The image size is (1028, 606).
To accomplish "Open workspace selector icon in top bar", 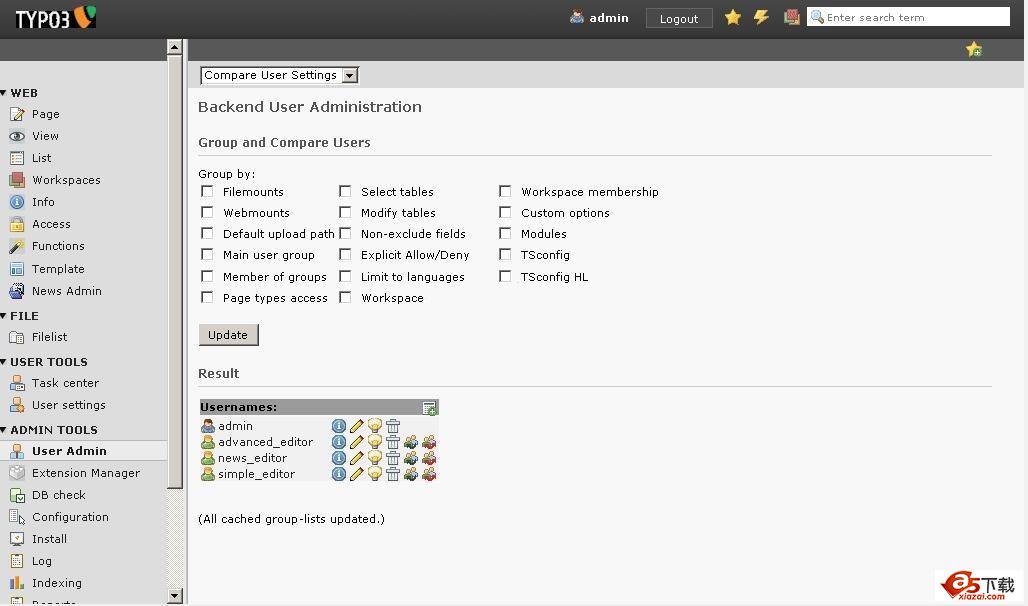I will [791, 18].
